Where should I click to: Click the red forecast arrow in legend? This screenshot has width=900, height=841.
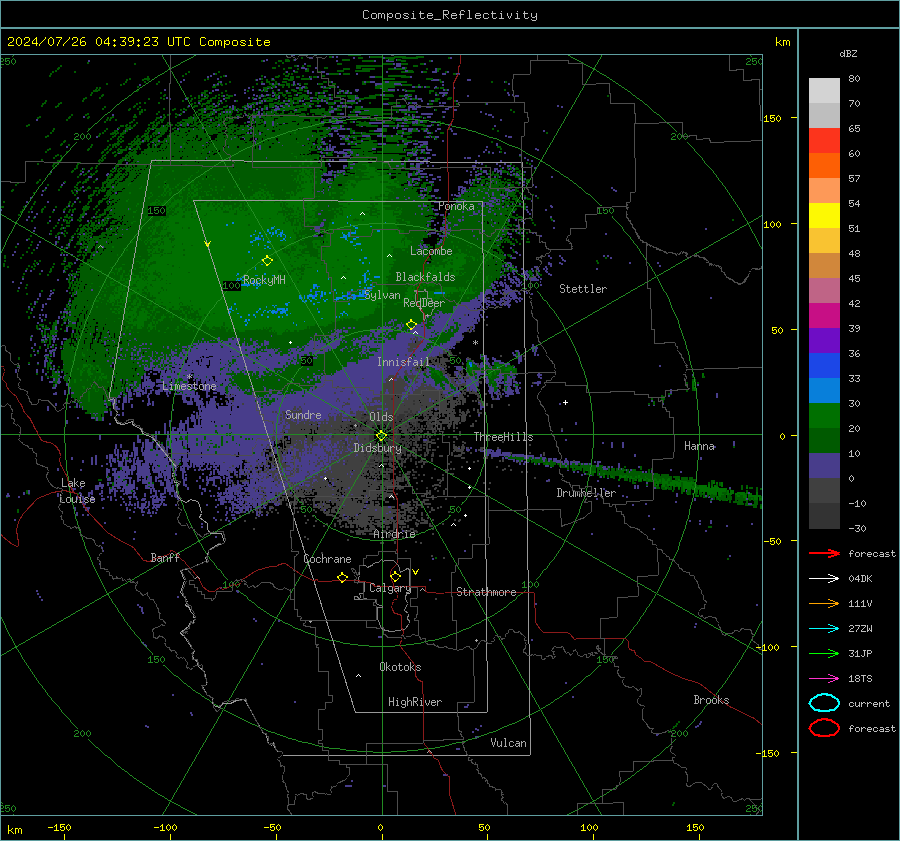pos(824,553)
